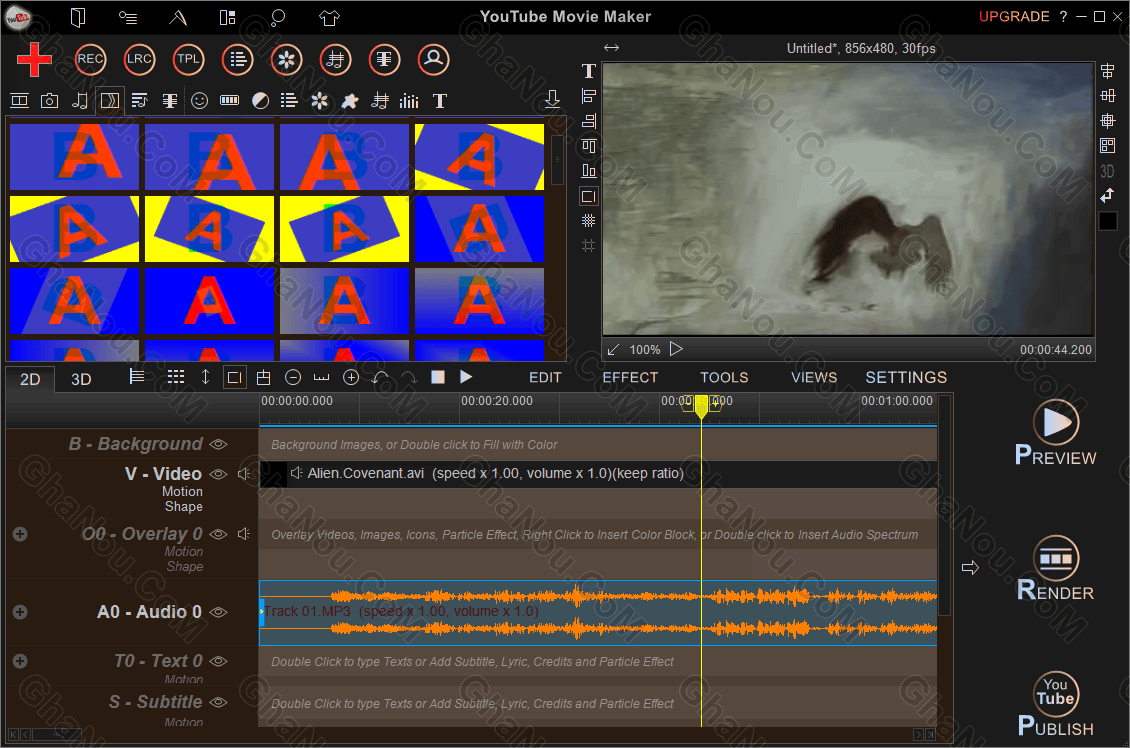Open the camera snapshot media tab
Viewport: 1130px width, 748px height.
pos(49,101)
